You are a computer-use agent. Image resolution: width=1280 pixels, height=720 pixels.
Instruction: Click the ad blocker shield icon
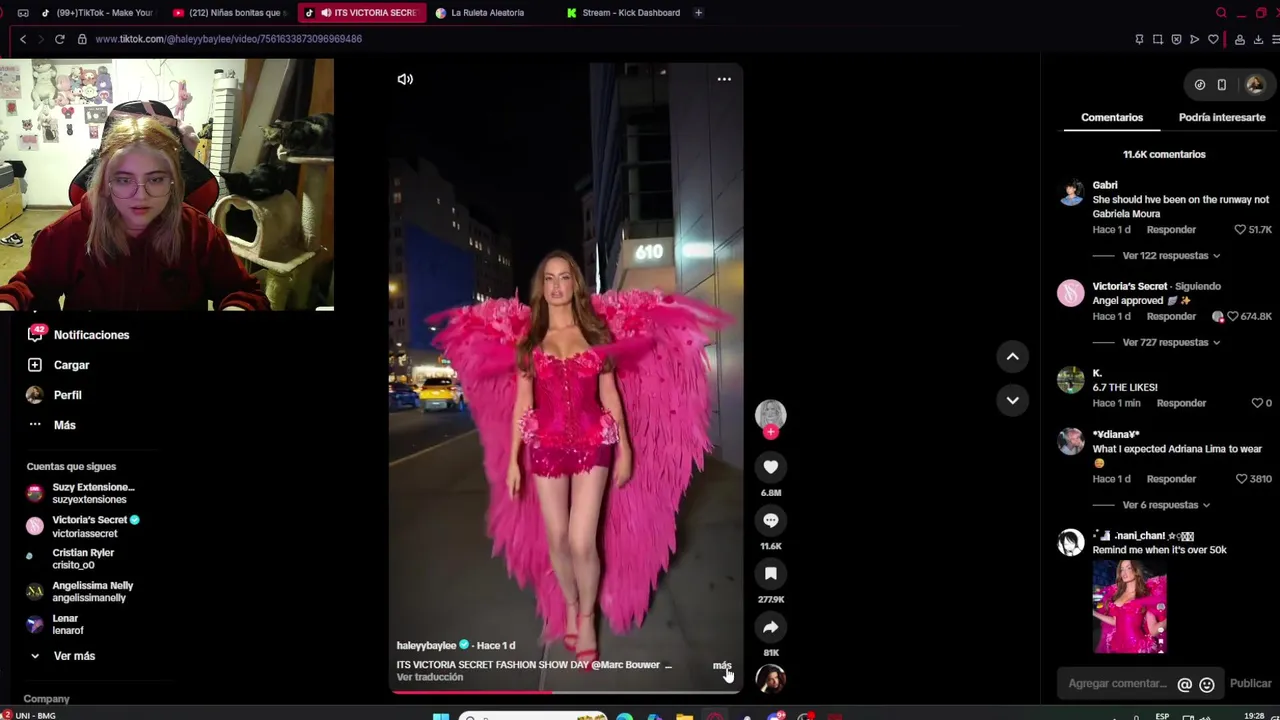tap(1176, 39)
